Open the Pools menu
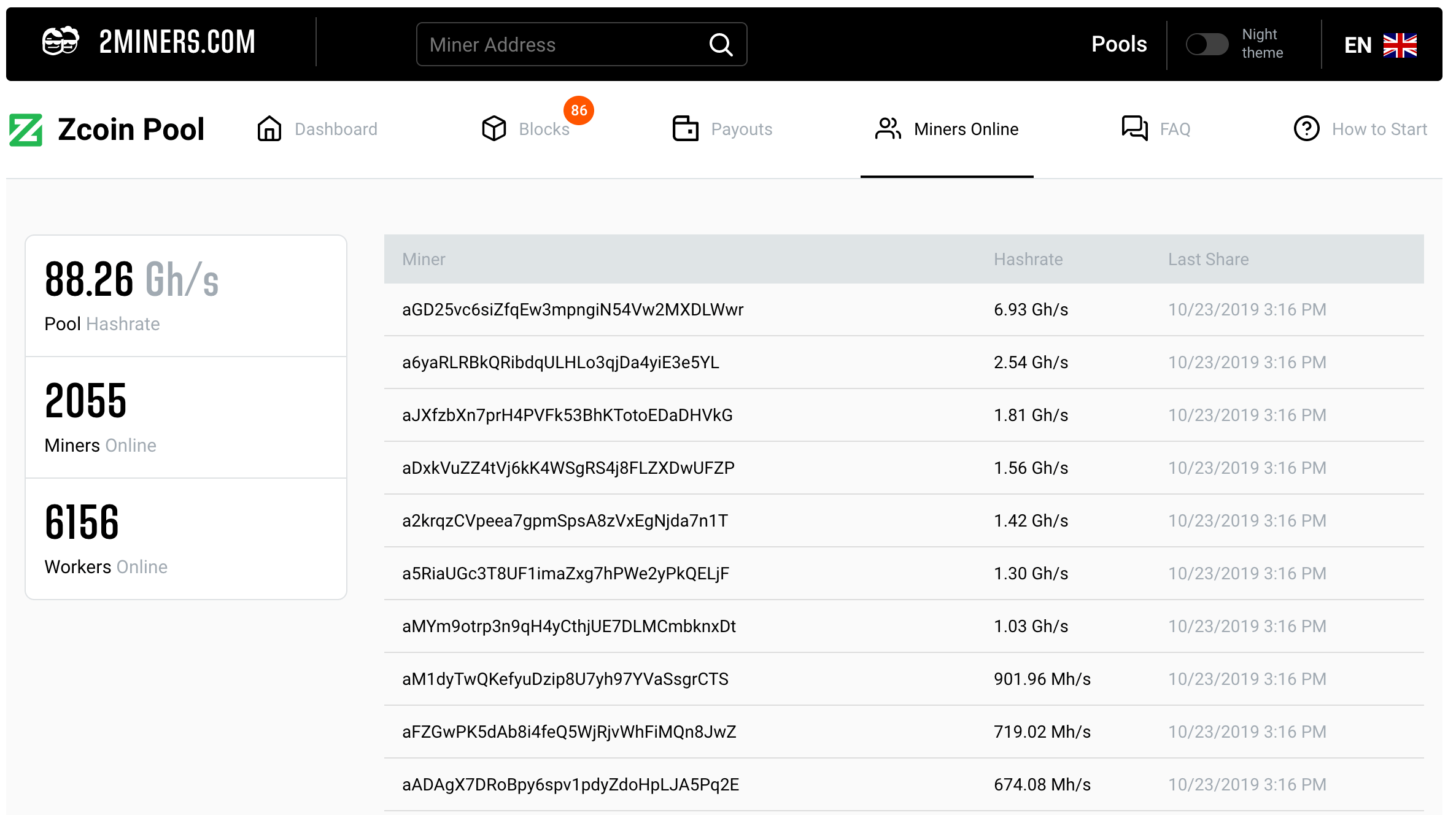Viewport: 1456px width, 815px height. (x=1118, y=44)
